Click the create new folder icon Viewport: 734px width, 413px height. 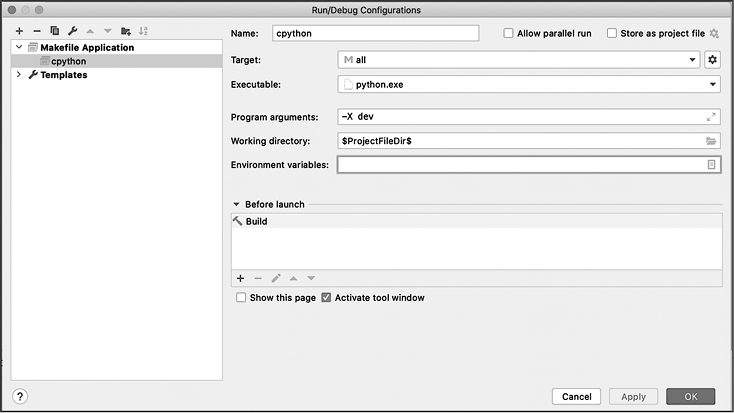point(126,31)
